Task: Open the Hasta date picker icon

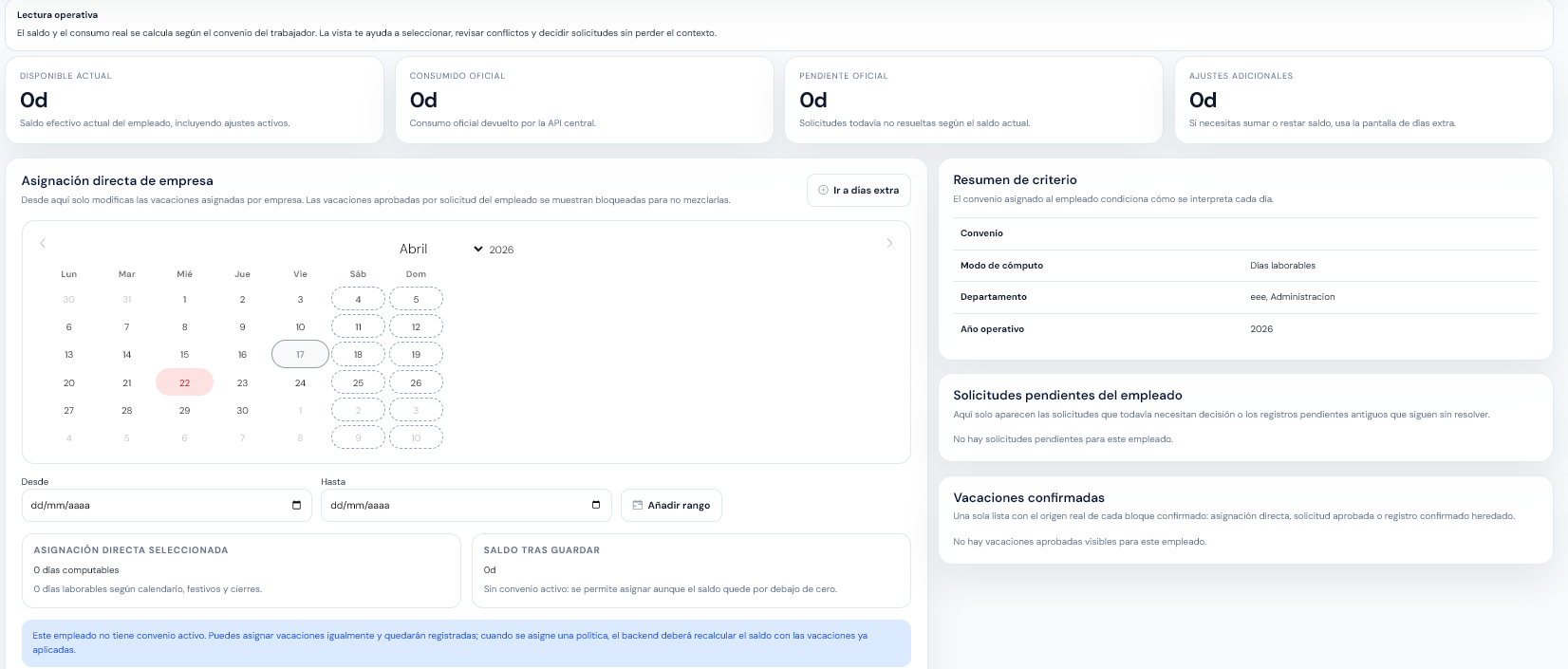Action: (x=596, y=505)
